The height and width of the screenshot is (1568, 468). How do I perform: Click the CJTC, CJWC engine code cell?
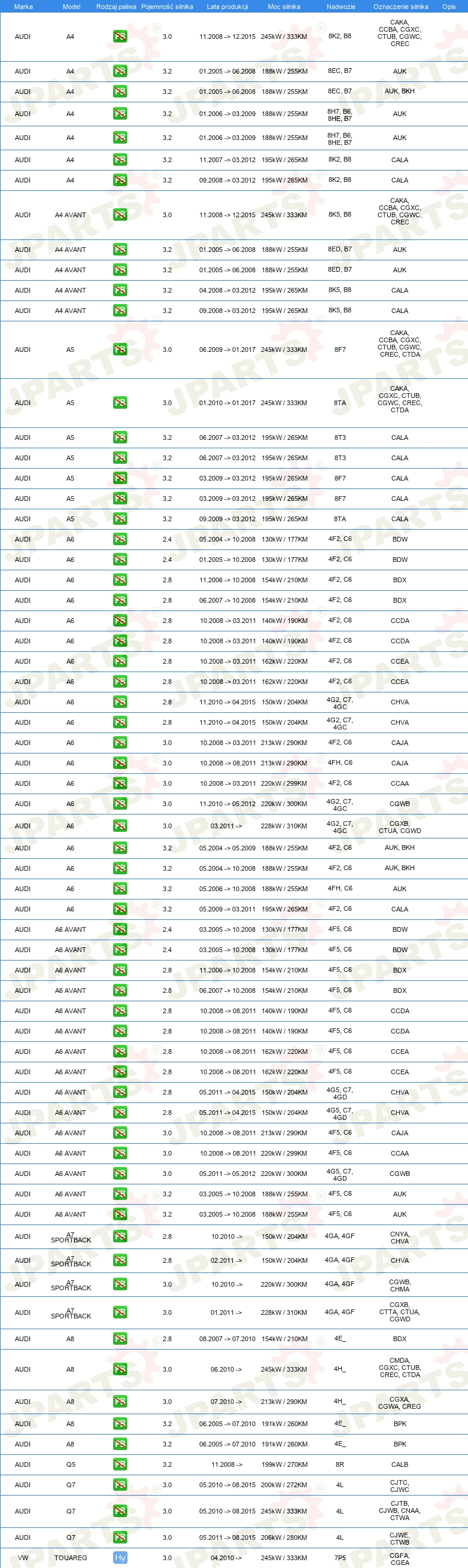[x=400, y=1485]
